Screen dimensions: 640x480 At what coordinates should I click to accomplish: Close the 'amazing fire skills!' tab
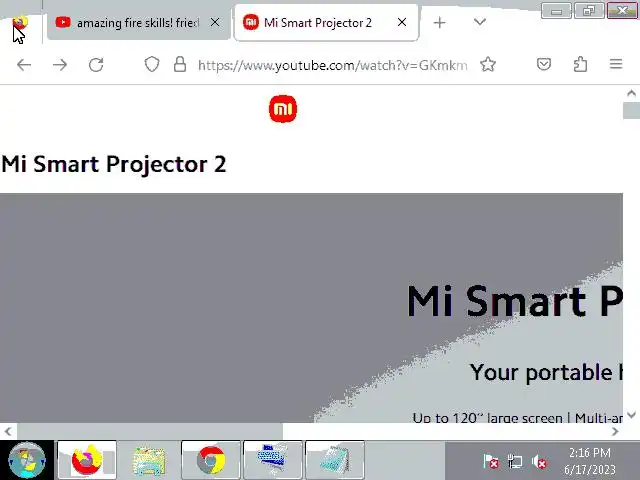click(x=215, y=22)
